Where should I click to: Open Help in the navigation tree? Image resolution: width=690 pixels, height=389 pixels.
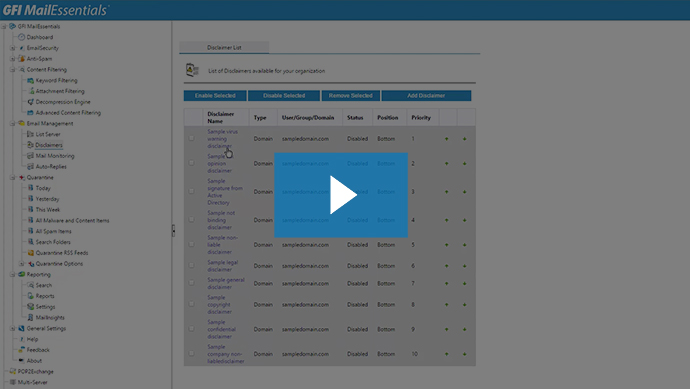(x=33, y=339)
